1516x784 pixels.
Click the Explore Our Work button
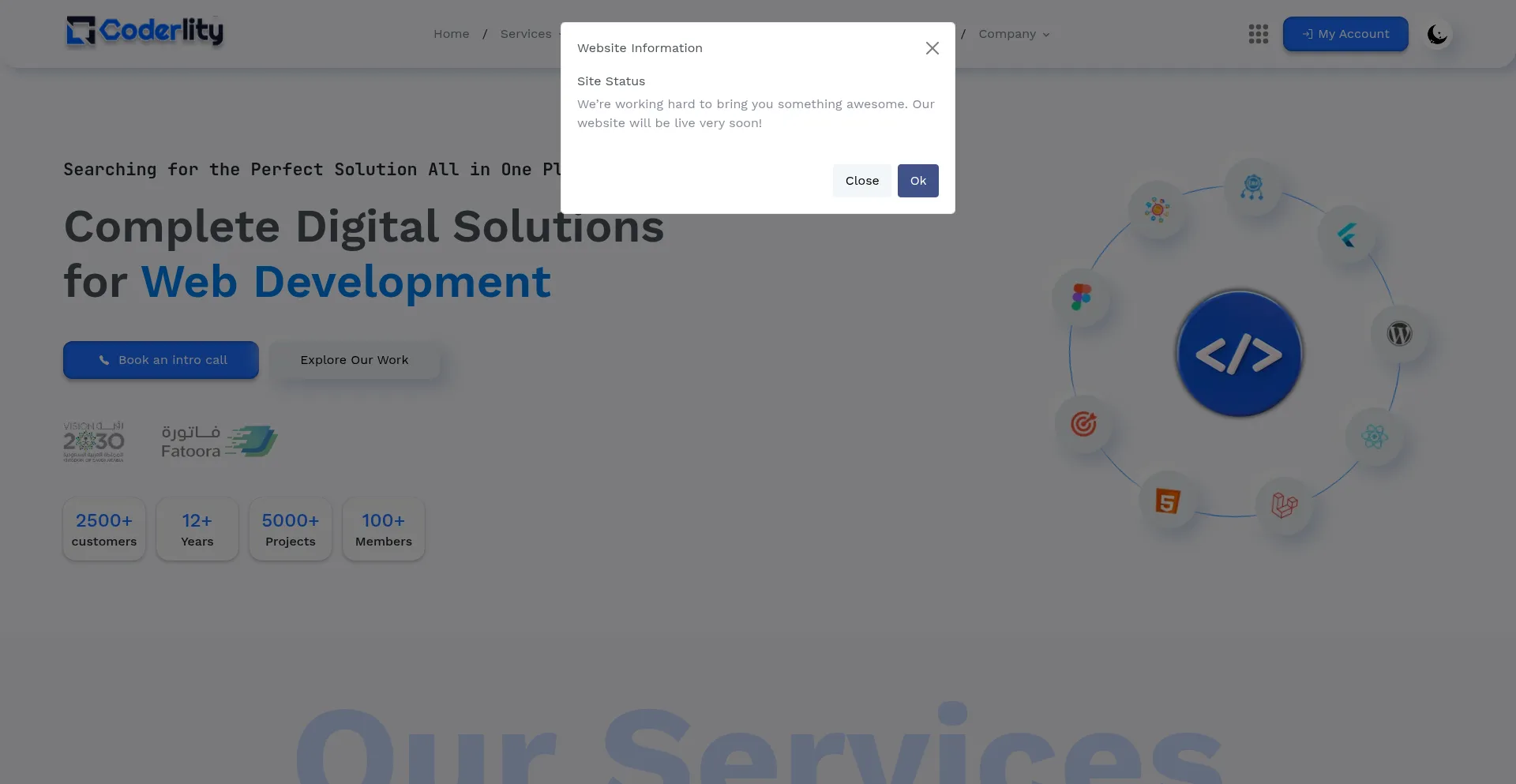355,360
